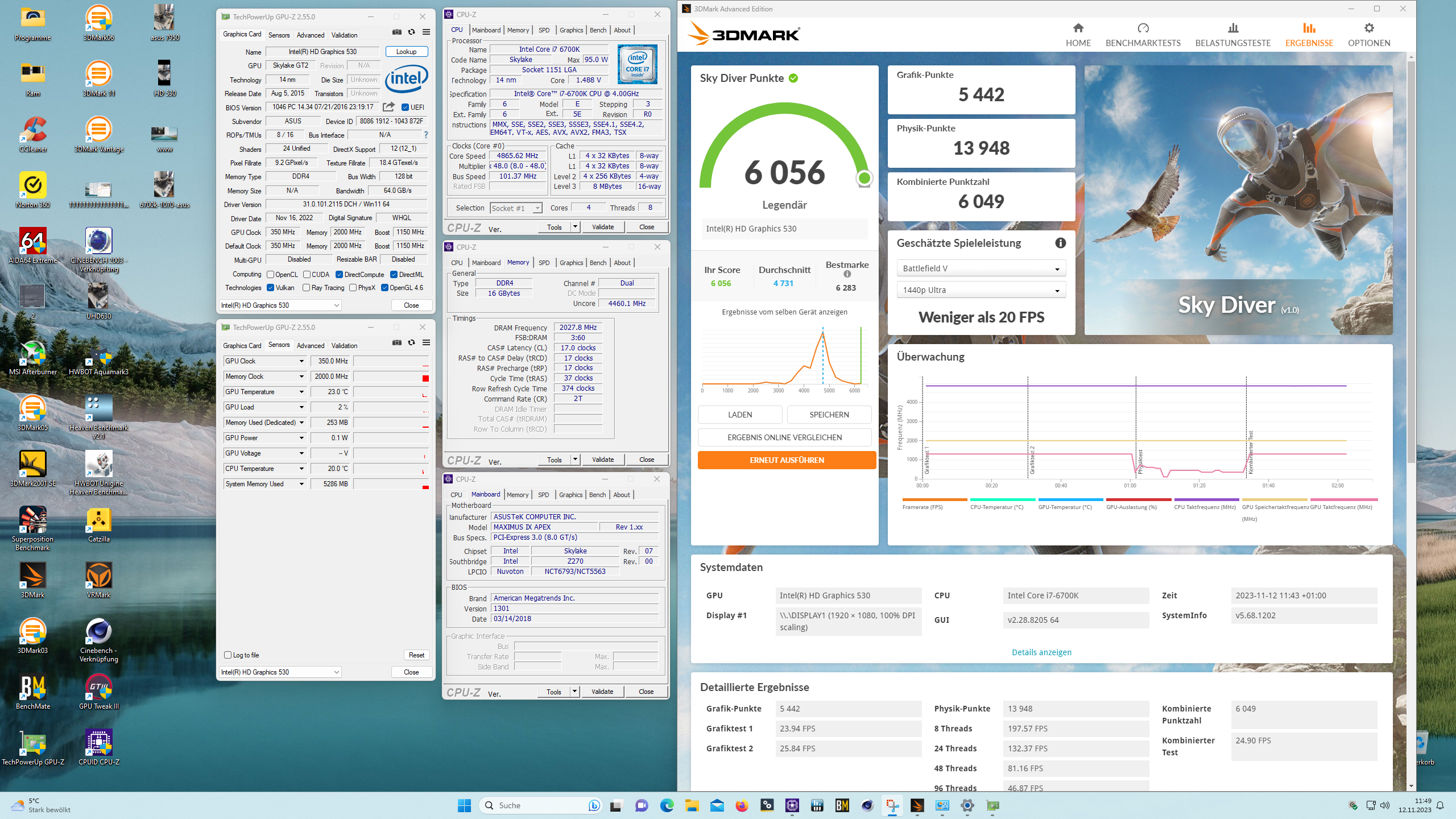Toggle the DirectCompute checkbox
The height and width of the screenshot is (819, 1456).
pyautogui.click(x=339, y=275)
